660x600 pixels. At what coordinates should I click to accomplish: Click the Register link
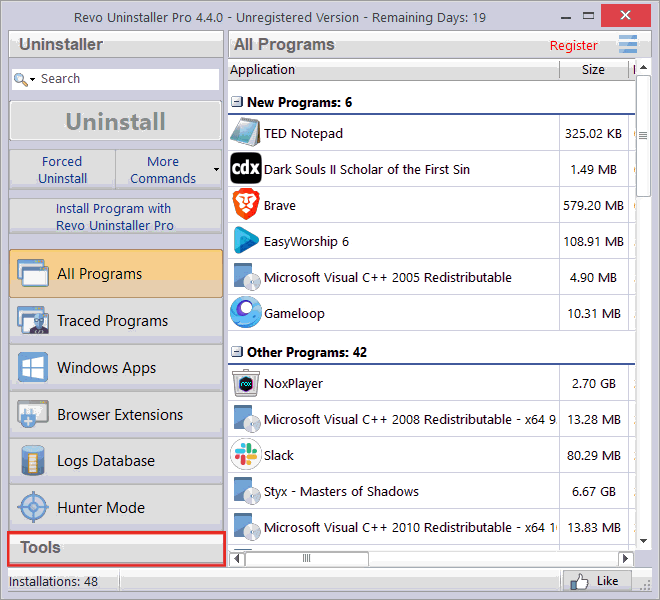point(573,45)
